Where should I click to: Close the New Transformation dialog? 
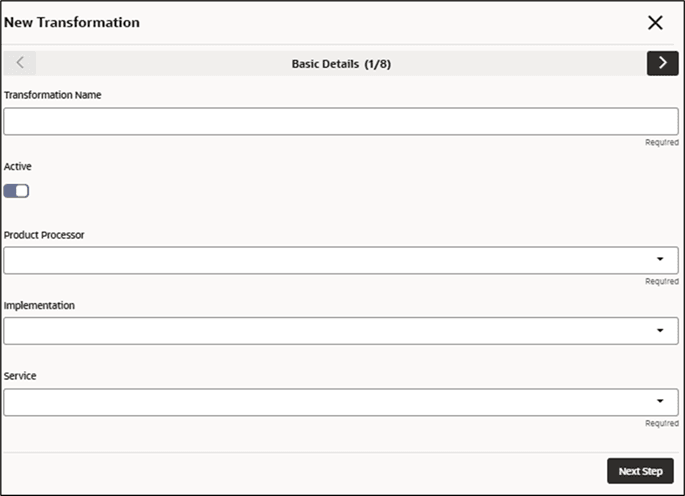coord(655,22)
